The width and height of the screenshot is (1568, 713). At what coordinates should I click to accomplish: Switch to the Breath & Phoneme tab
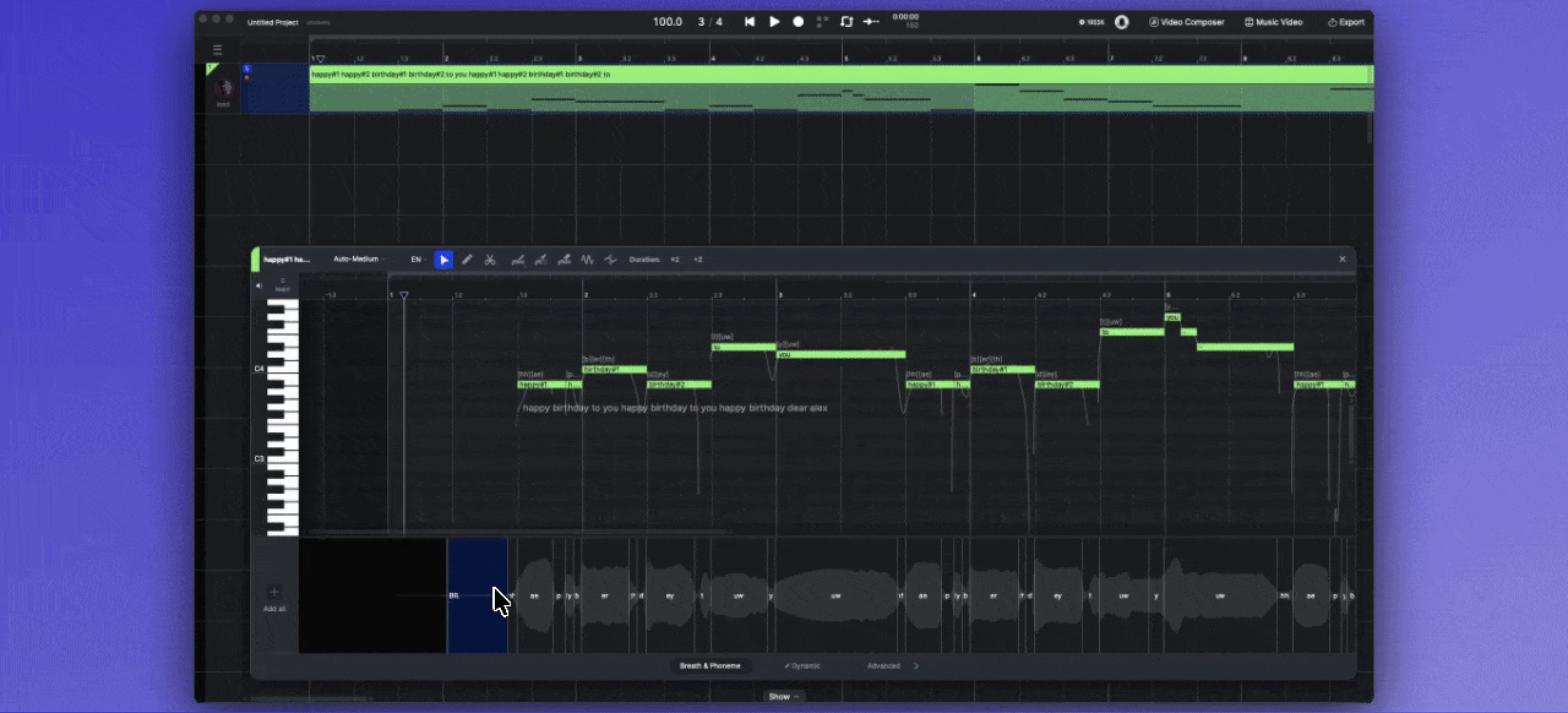coord(710,666)
